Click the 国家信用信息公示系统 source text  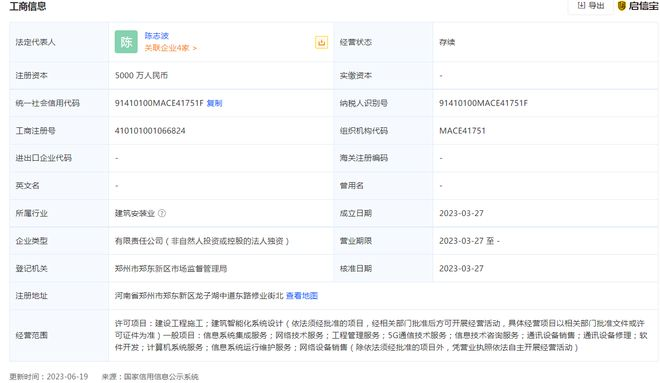[161, 377]
